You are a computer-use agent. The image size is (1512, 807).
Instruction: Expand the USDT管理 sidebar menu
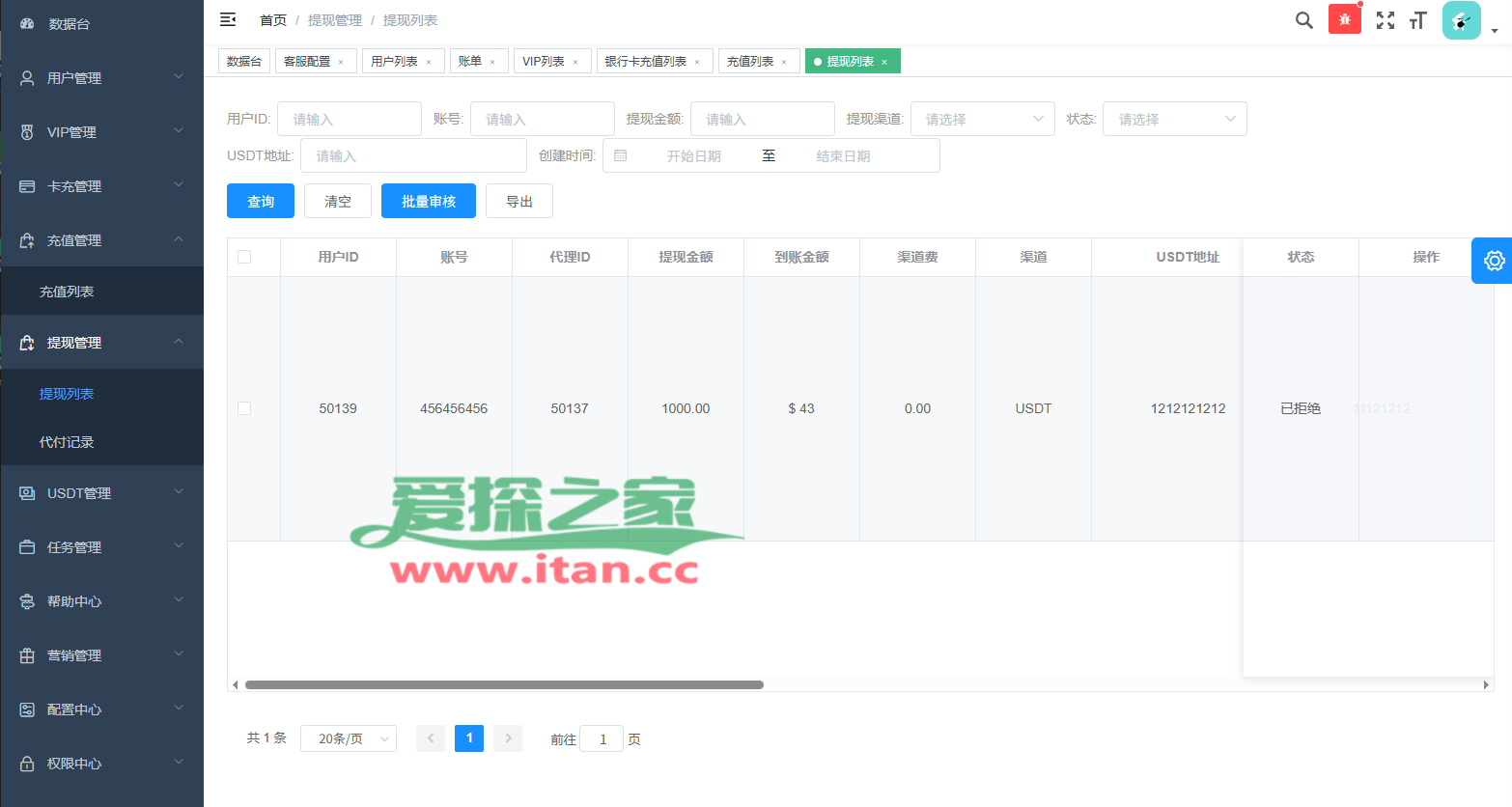(x=101, y=493)
